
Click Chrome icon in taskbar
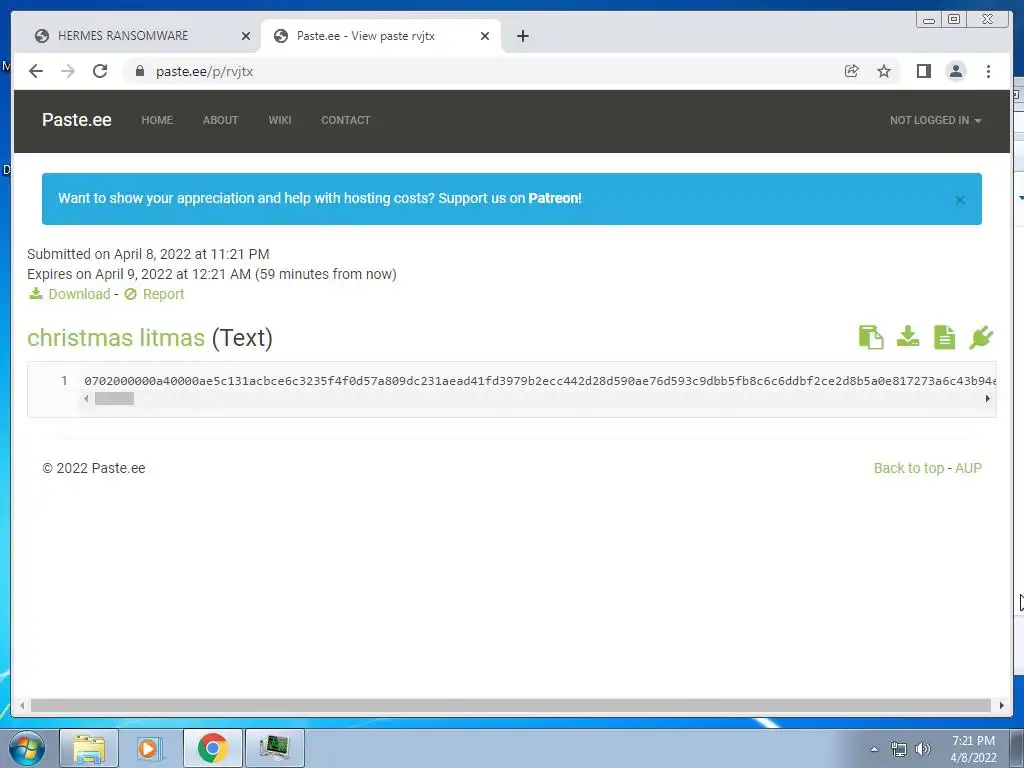pos(212,748)
